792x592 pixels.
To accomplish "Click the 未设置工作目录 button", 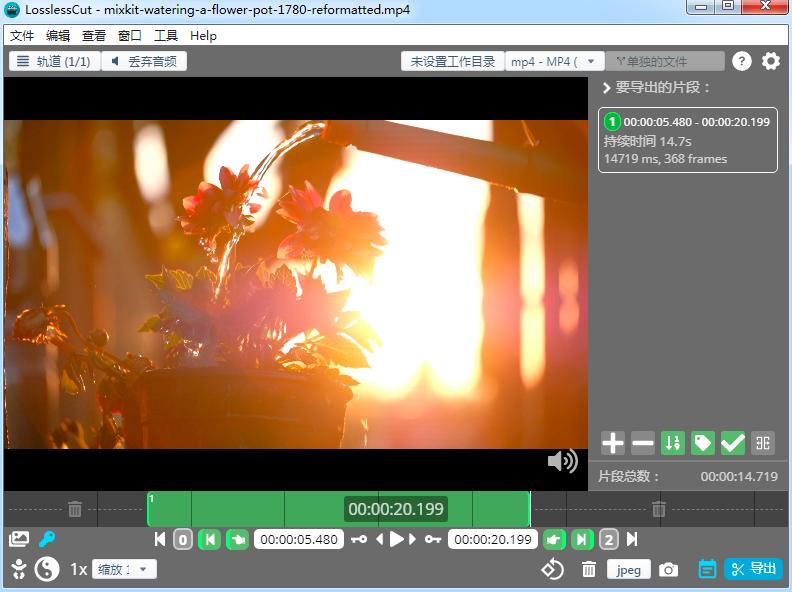I will (x=452, y=61).
